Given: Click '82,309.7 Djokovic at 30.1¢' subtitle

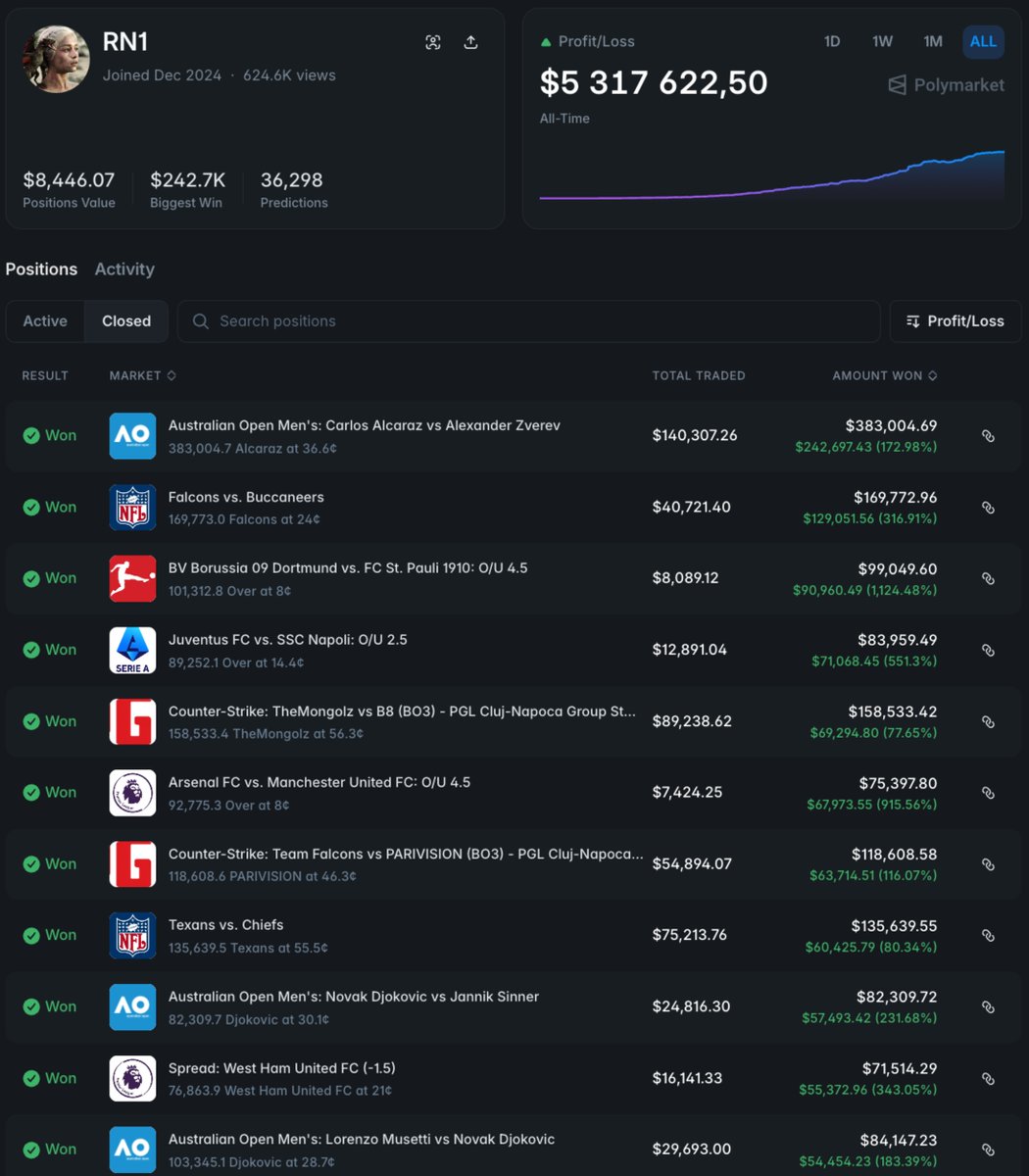Looking at the screenshot, I should pyautogui.click(x=249, y=1019).
